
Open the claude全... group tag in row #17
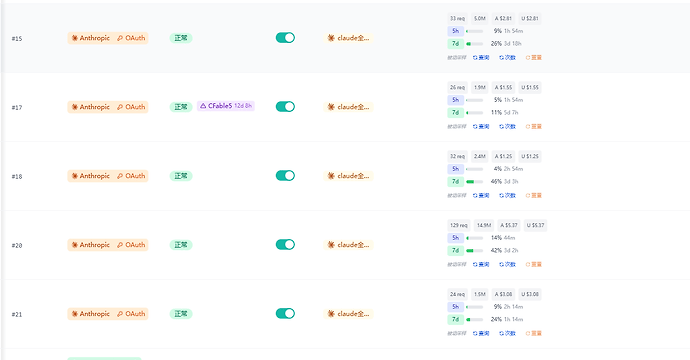tap(348, 107)
